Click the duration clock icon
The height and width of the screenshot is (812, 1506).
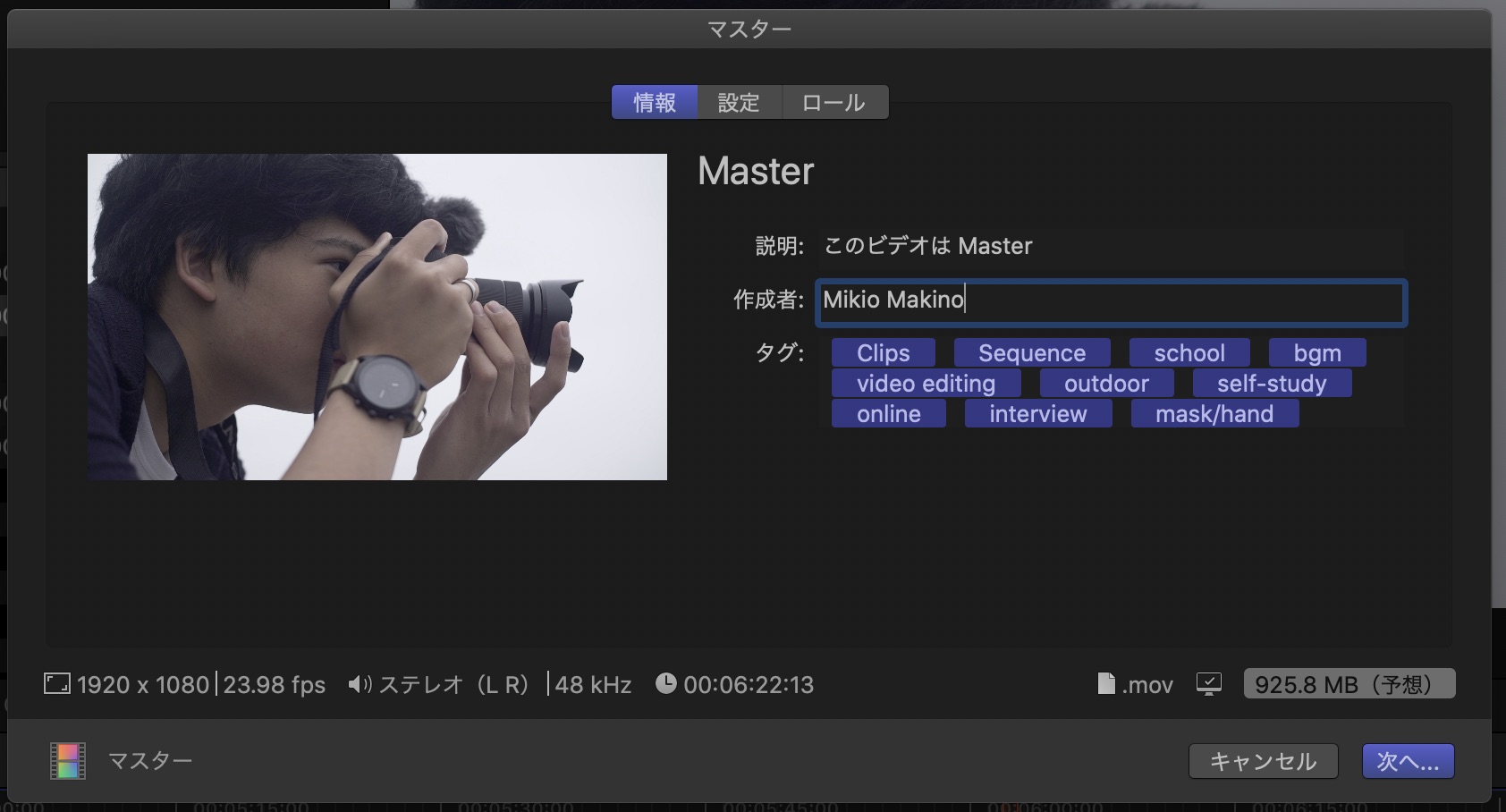(666, 683)
